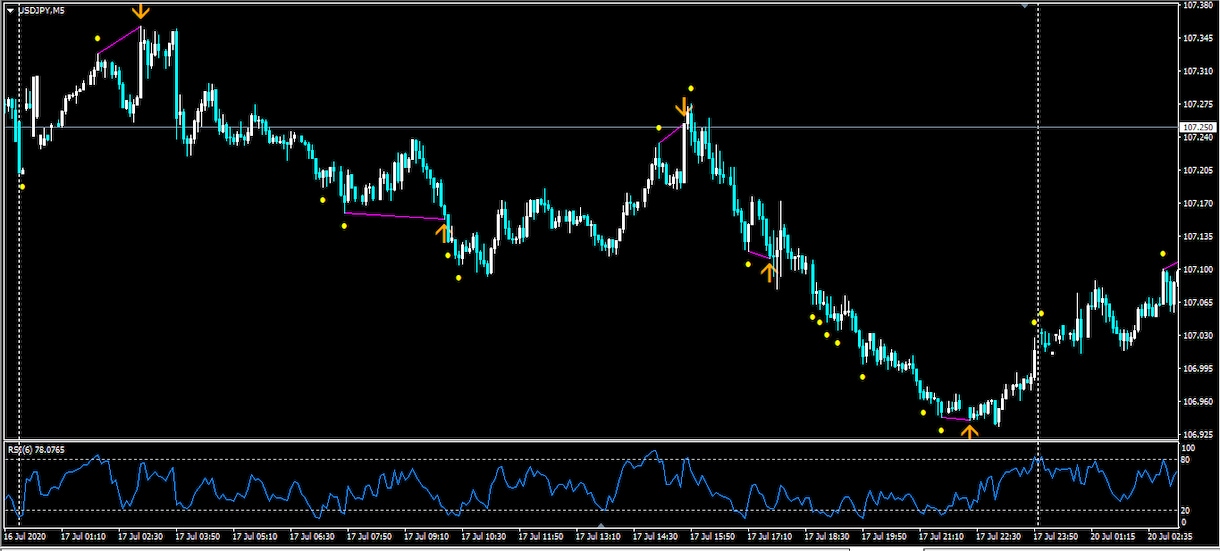Click the 107.345 price axis label
The image size is (1220, 551).
point(1197,38)
